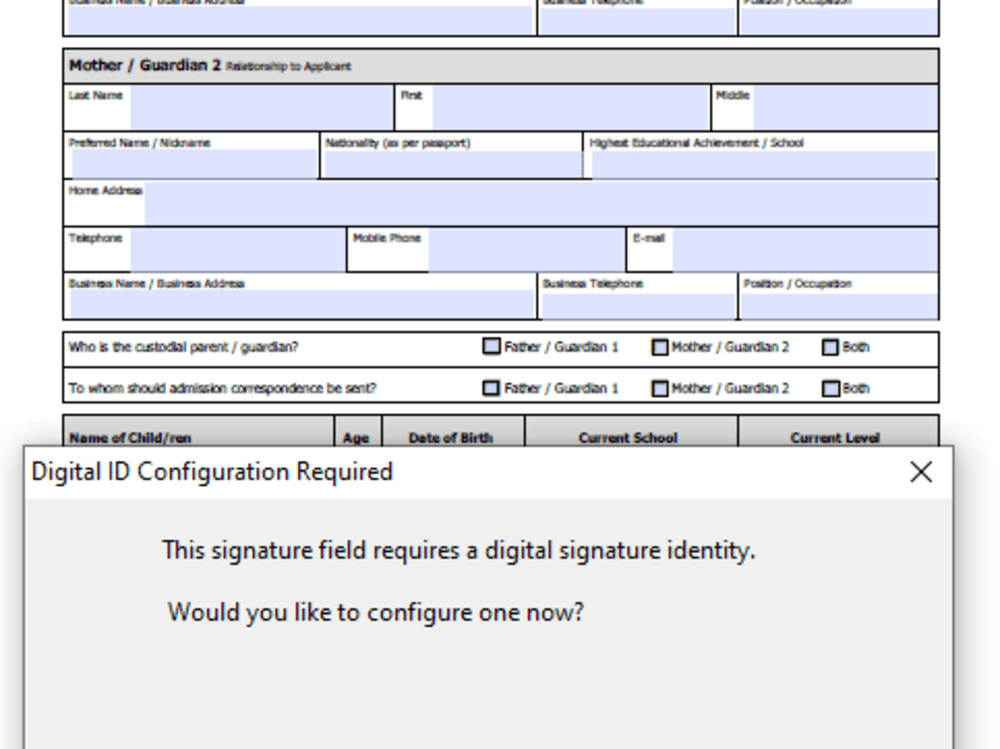Click the Preferred Name / Nickname field
Image resolution: width=1000 pixels, height=749 pixels.
click(x=190, y=162)
